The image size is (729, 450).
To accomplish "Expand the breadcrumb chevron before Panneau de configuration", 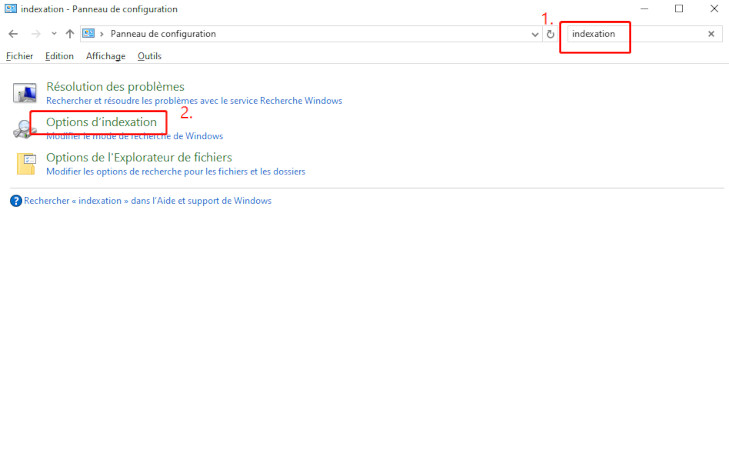I will [101, 34].
